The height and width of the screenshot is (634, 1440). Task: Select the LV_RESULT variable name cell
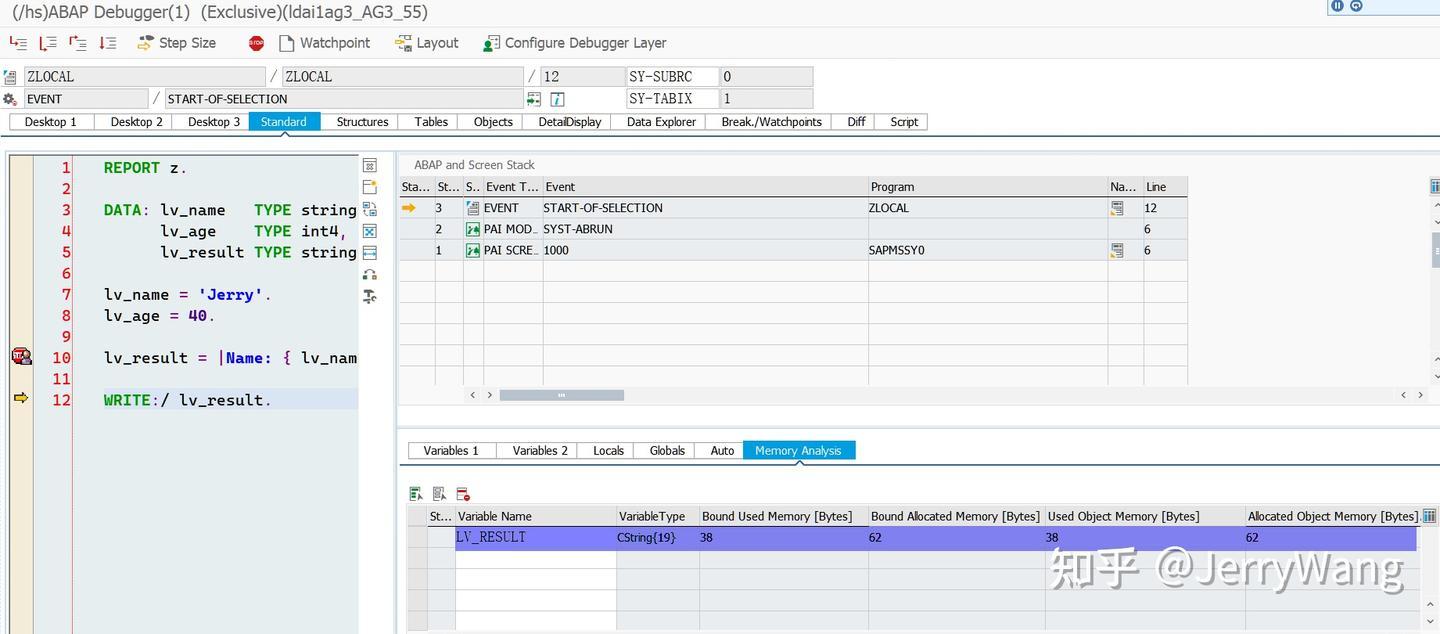click(x=536, y=538)
